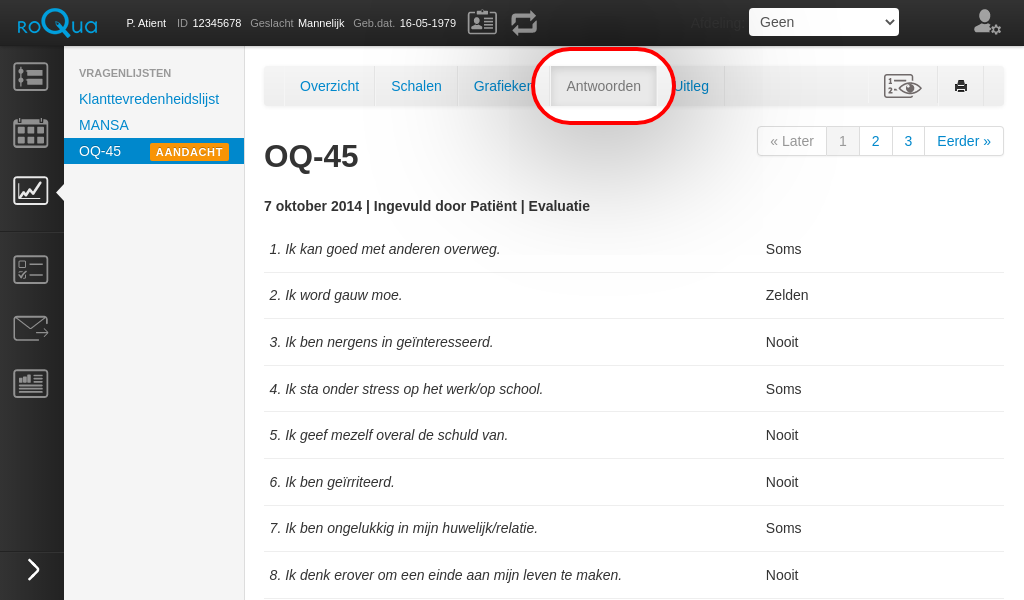
Task: Click the VRAGENLIJSTEN section header
Action: pos(125,73)
